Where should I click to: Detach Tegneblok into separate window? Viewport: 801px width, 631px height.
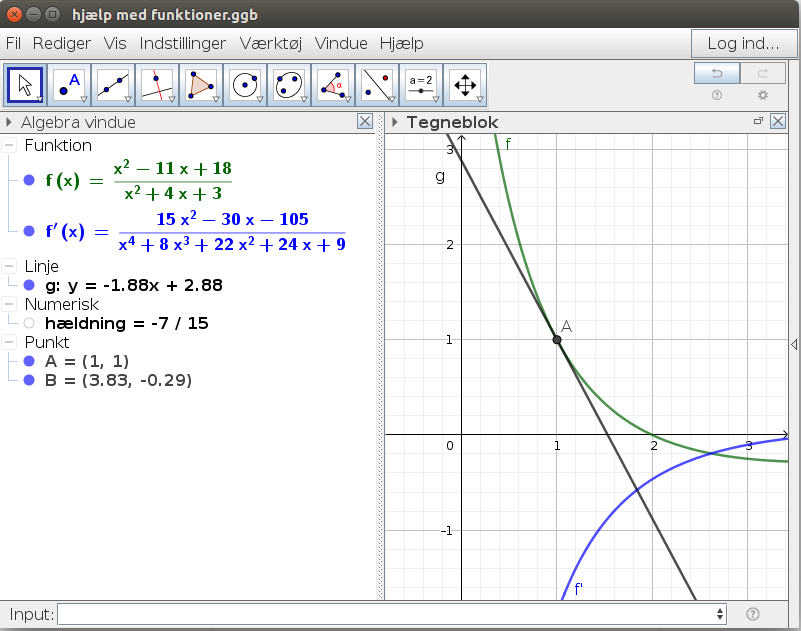click(x=758, y=121)
